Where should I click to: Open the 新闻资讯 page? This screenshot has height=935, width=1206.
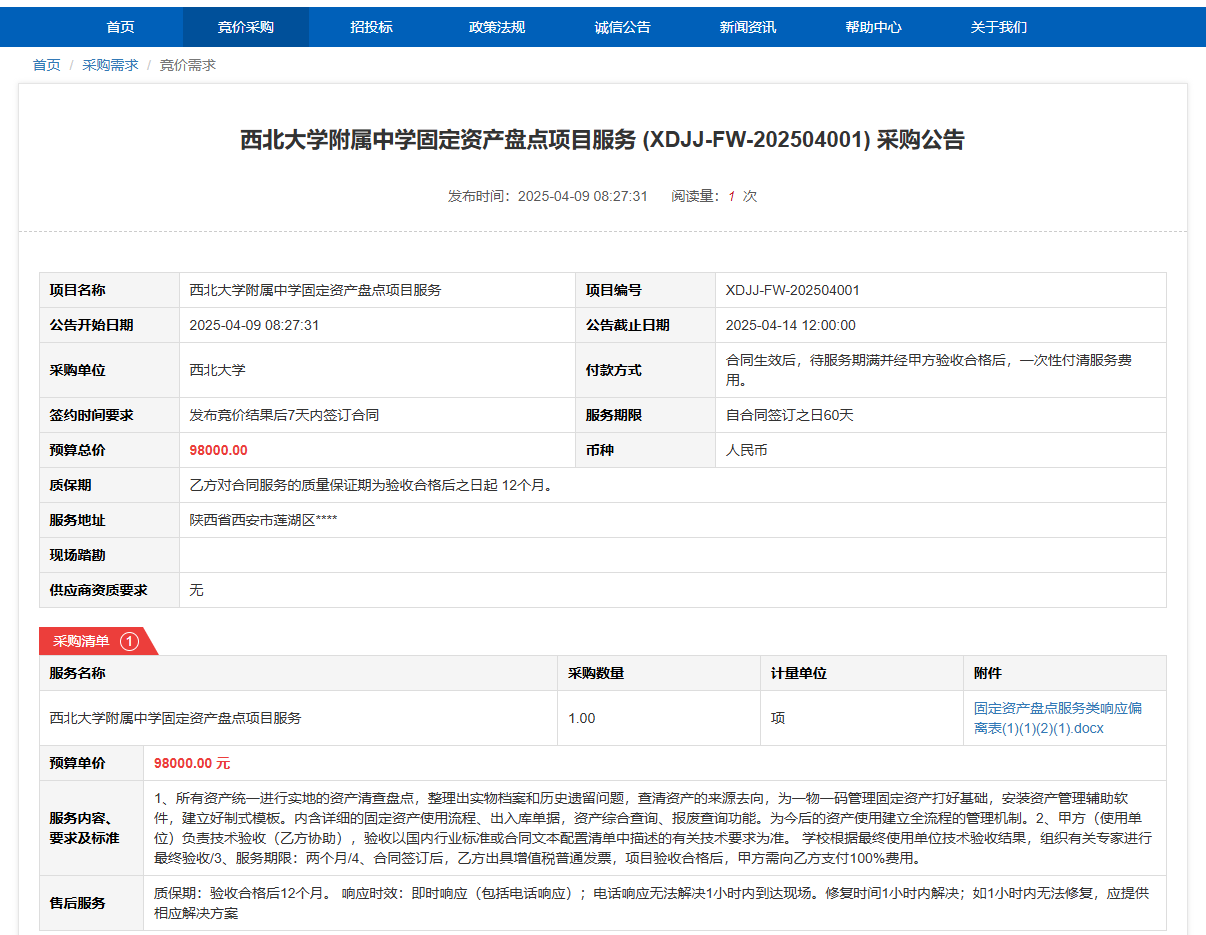(748, 27)
